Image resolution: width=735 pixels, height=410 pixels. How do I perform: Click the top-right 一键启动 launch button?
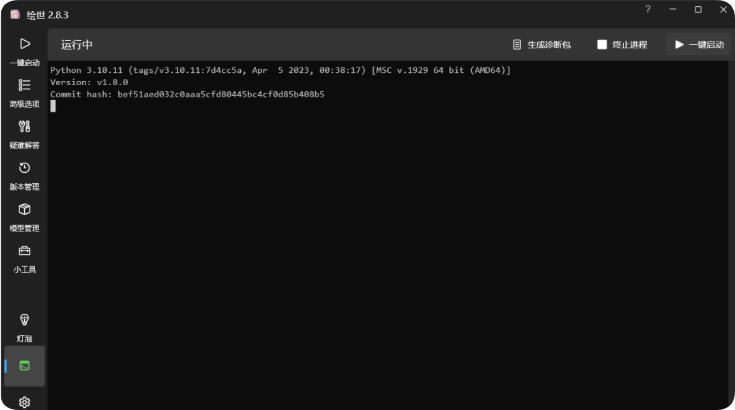699,45
